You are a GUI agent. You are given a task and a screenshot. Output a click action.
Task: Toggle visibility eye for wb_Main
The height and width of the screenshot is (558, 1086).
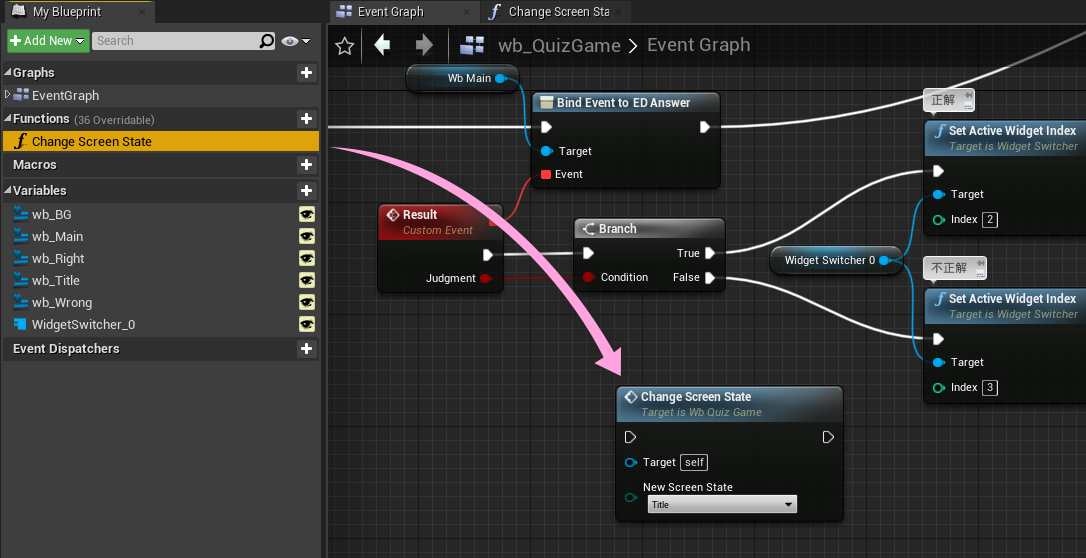[x=307, y=237]
